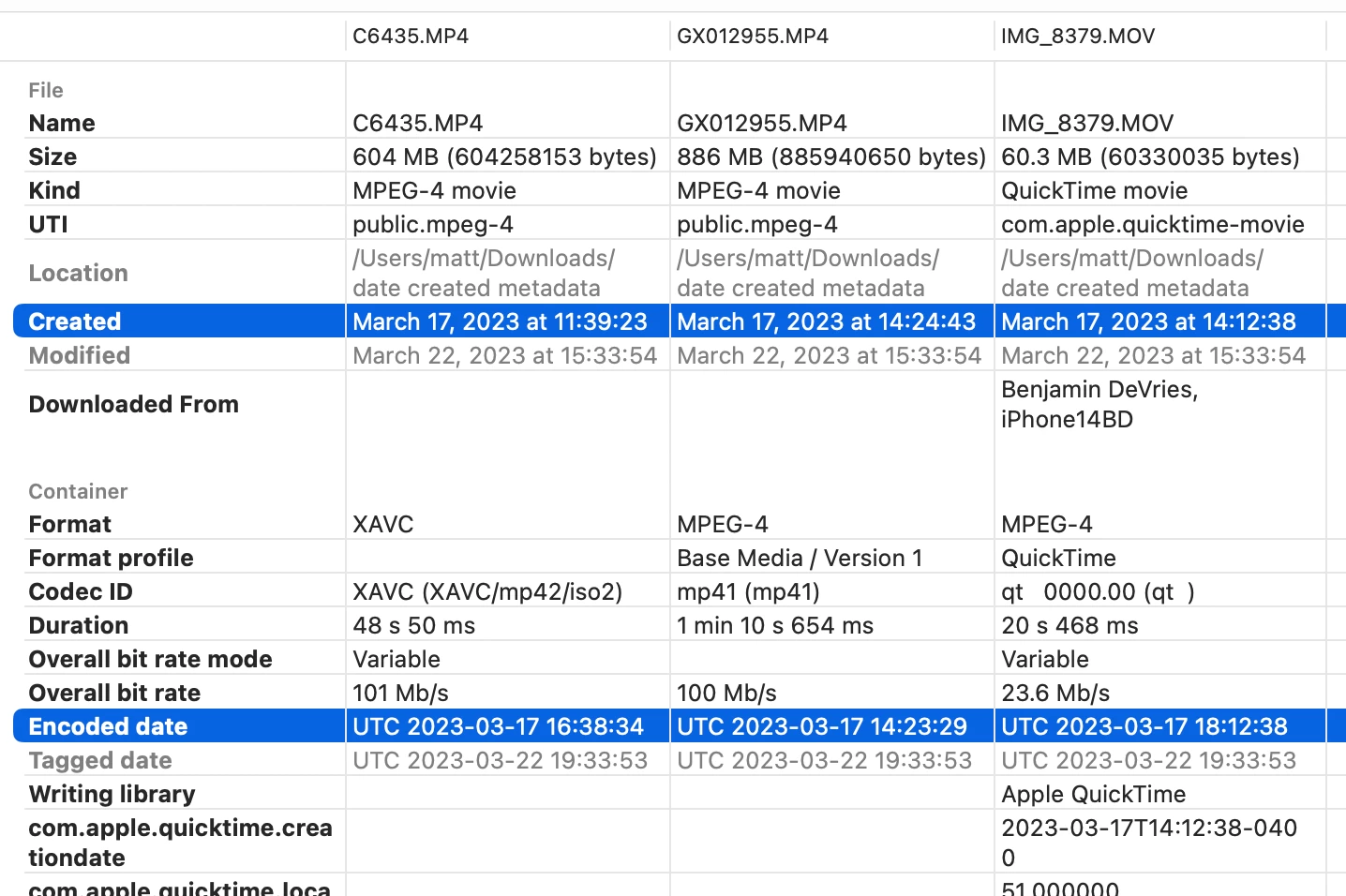
Task: Click duration value 1 min 10 s 654 ms
Action: [775, 625]
